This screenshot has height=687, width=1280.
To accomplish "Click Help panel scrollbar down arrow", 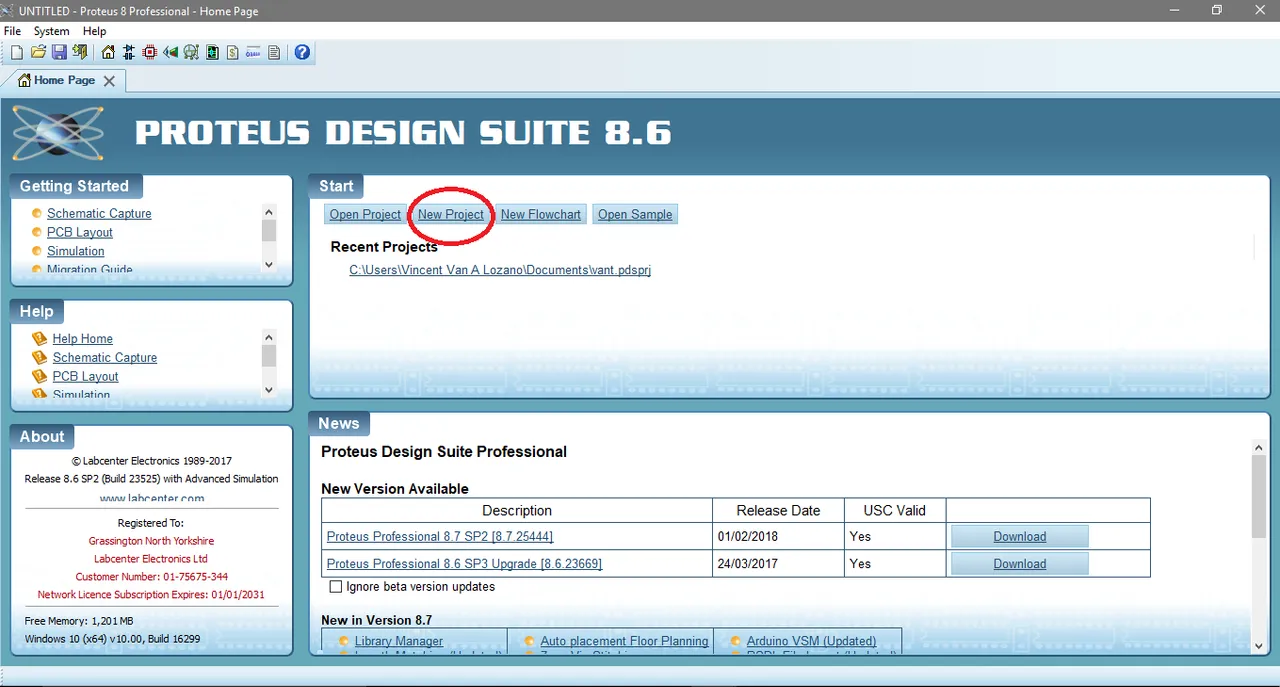I will point(268,389).
